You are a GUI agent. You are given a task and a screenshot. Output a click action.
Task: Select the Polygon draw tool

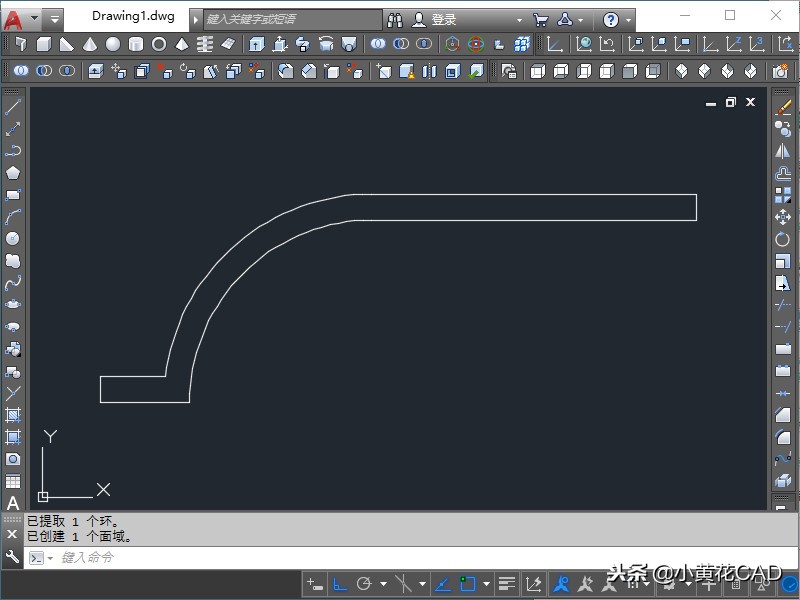[13, 173]
